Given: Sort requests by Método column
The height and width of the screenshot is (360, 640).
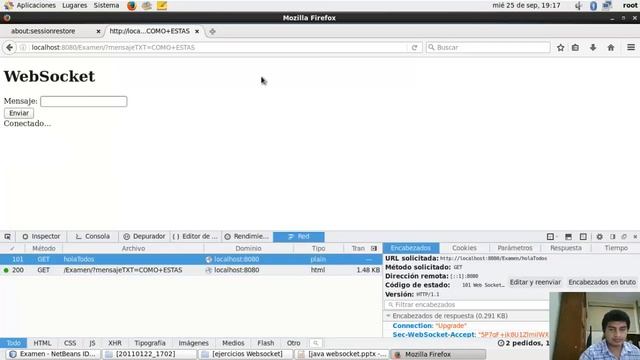Looking at the screenshot, I should click(44, 248).
